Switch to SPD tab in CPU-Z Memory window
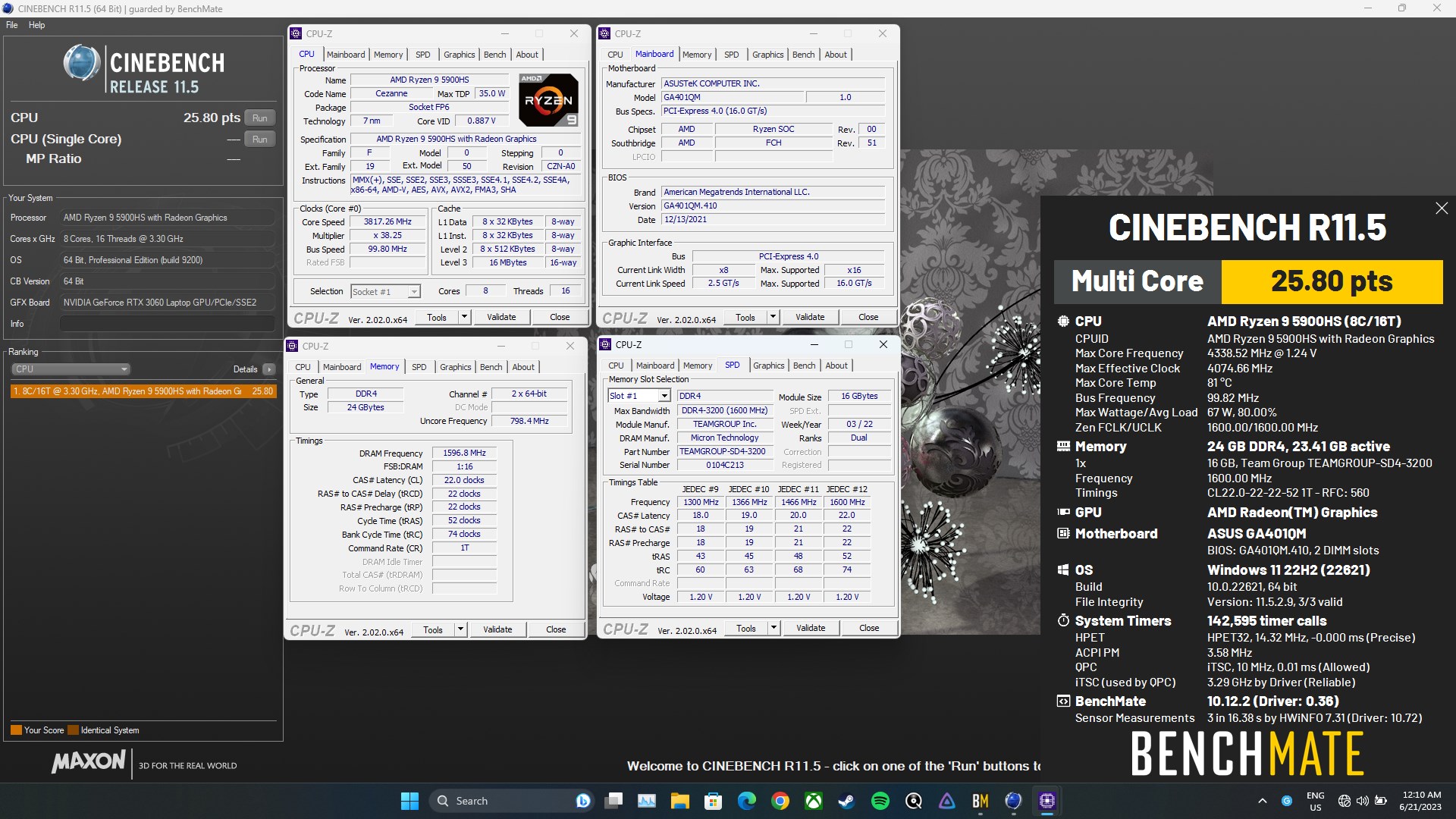The image size is (1456, 819). click(x=419, y=367)
